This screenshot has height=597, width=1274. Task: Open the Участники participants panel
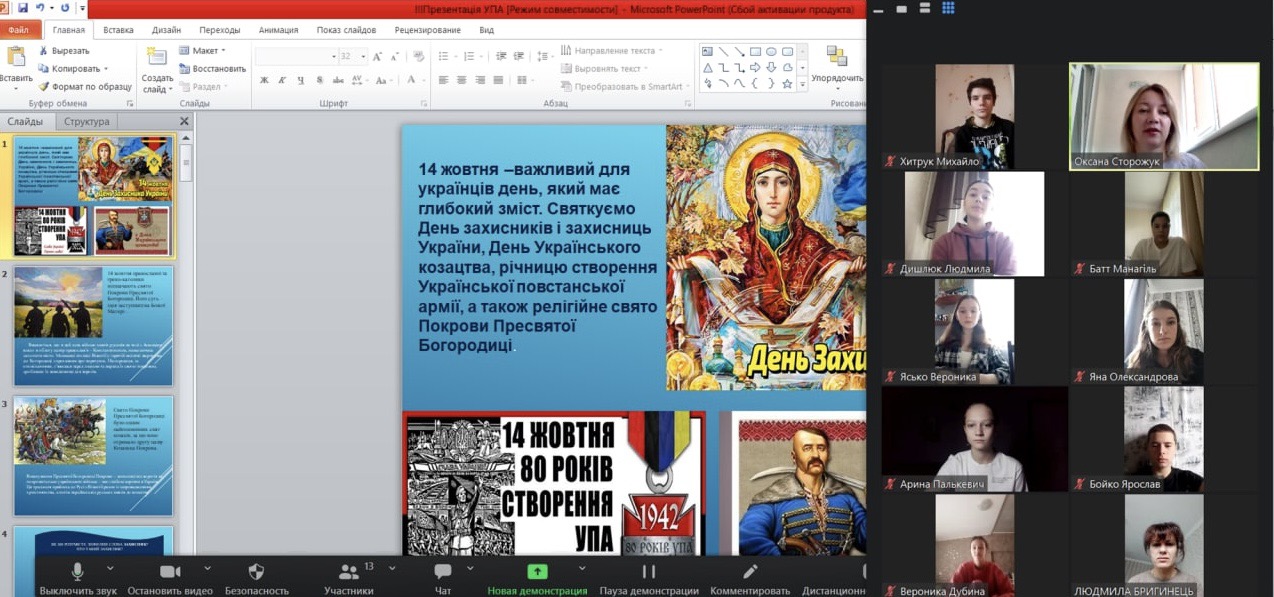[x=349, y=577]
